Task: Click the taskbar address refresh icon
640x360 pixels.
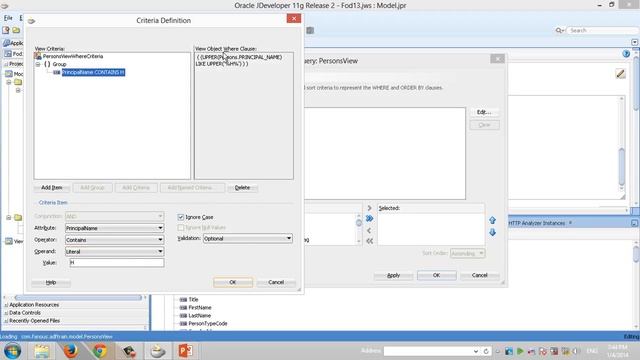Action: 486,351
